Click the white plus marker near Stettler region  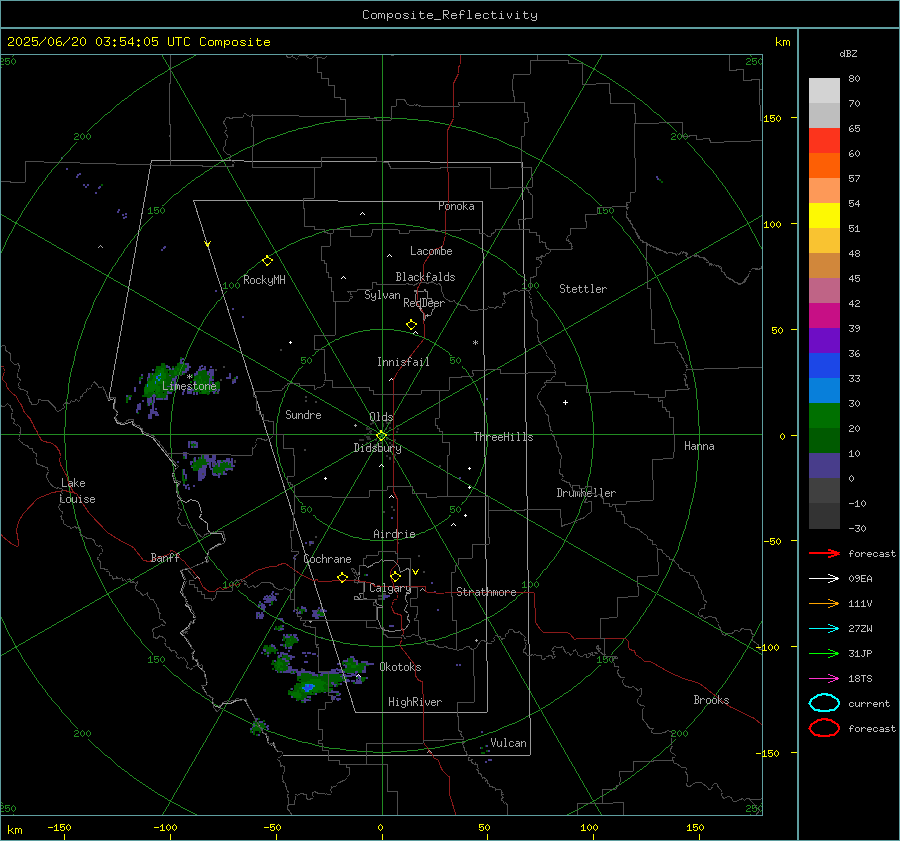coord(565,402)
